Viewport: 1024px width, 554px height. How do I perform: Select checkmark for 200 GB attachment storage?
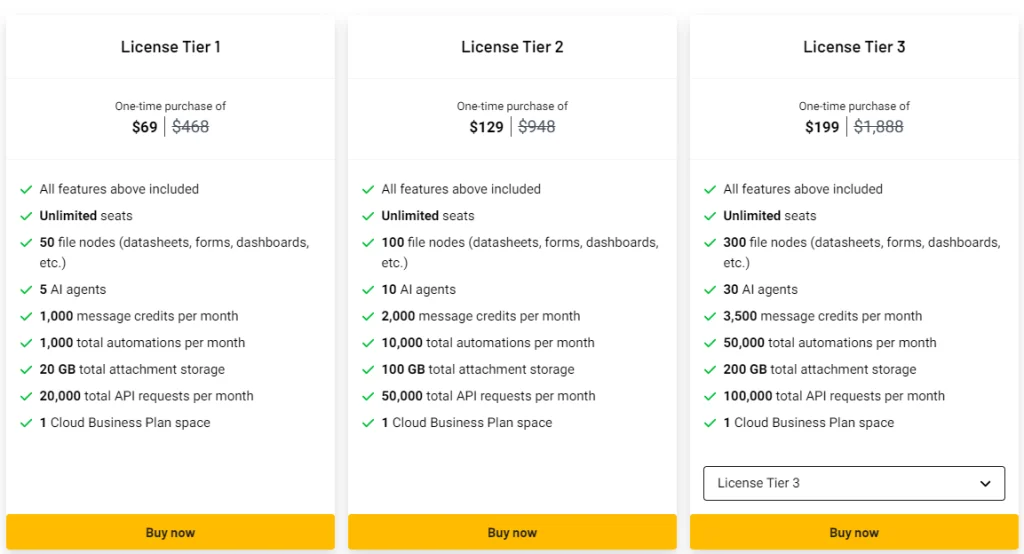[710, 370]
